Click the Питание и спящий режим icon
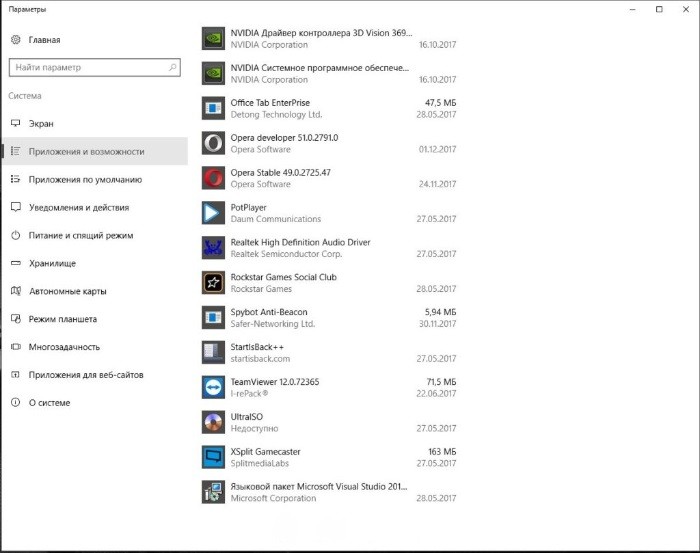 [16, 235]
